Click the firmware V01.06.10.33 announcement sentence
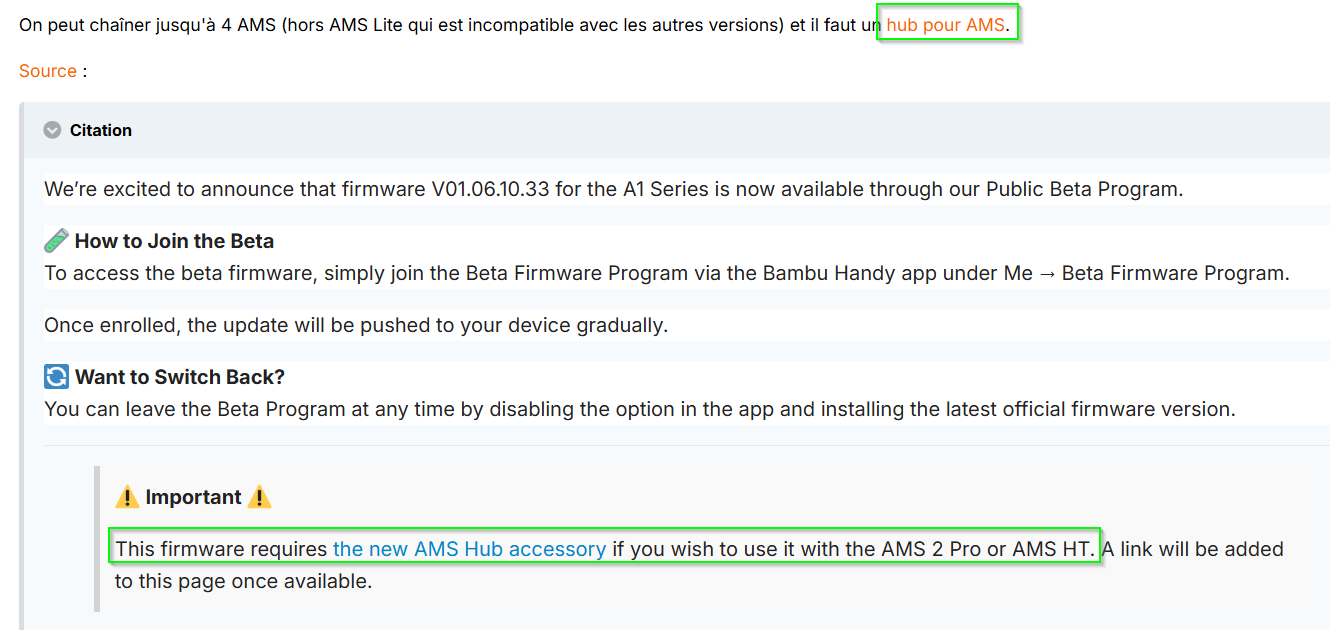1330x630 pixels. [613, 189]
